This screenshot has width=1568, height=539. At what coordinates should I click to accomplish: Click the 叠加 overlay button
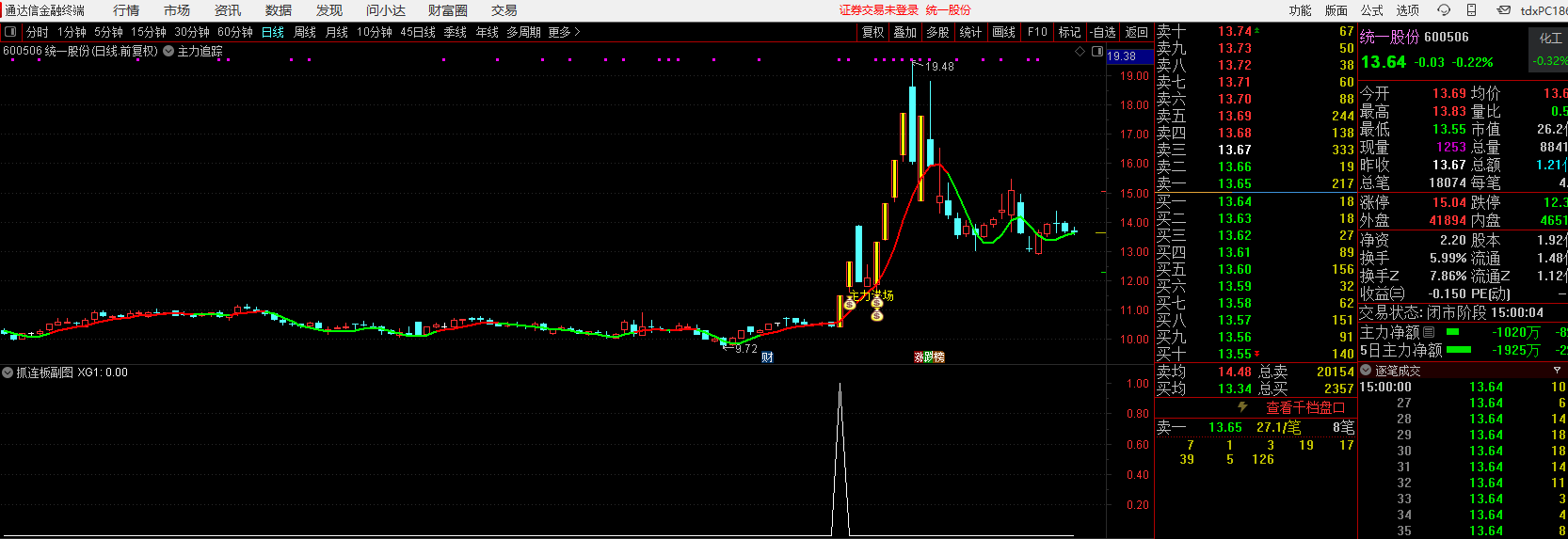905,32
